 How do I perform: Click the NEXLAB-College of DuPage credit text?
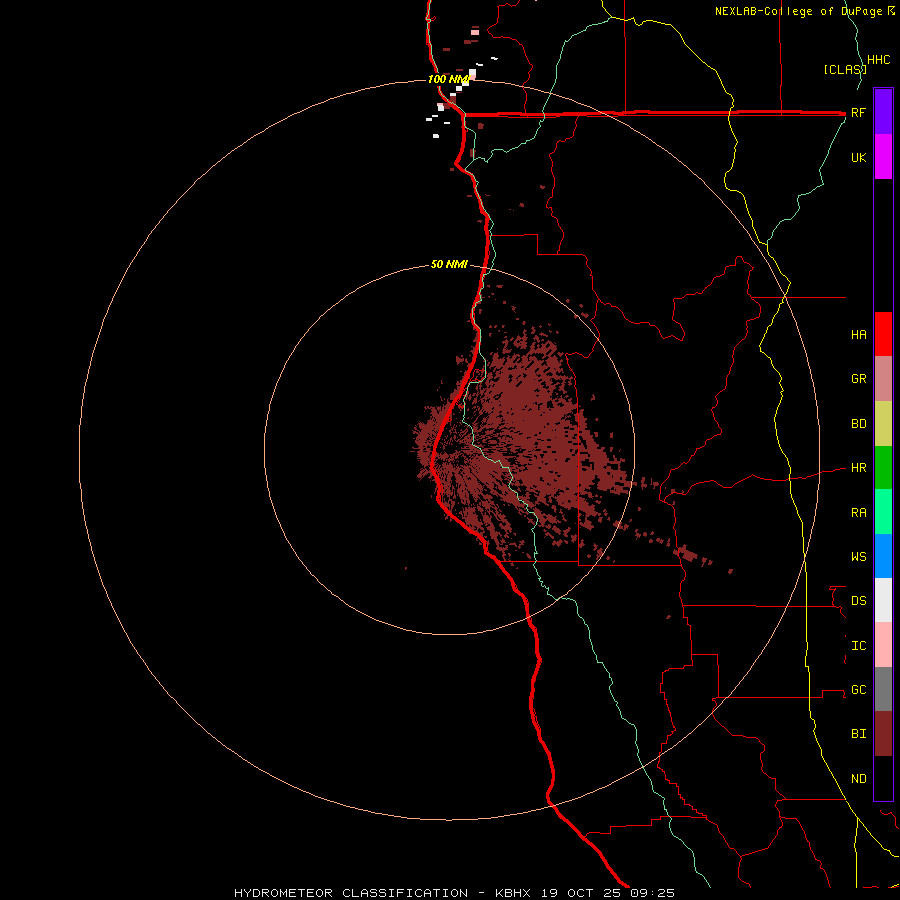[x=798, y=11]
